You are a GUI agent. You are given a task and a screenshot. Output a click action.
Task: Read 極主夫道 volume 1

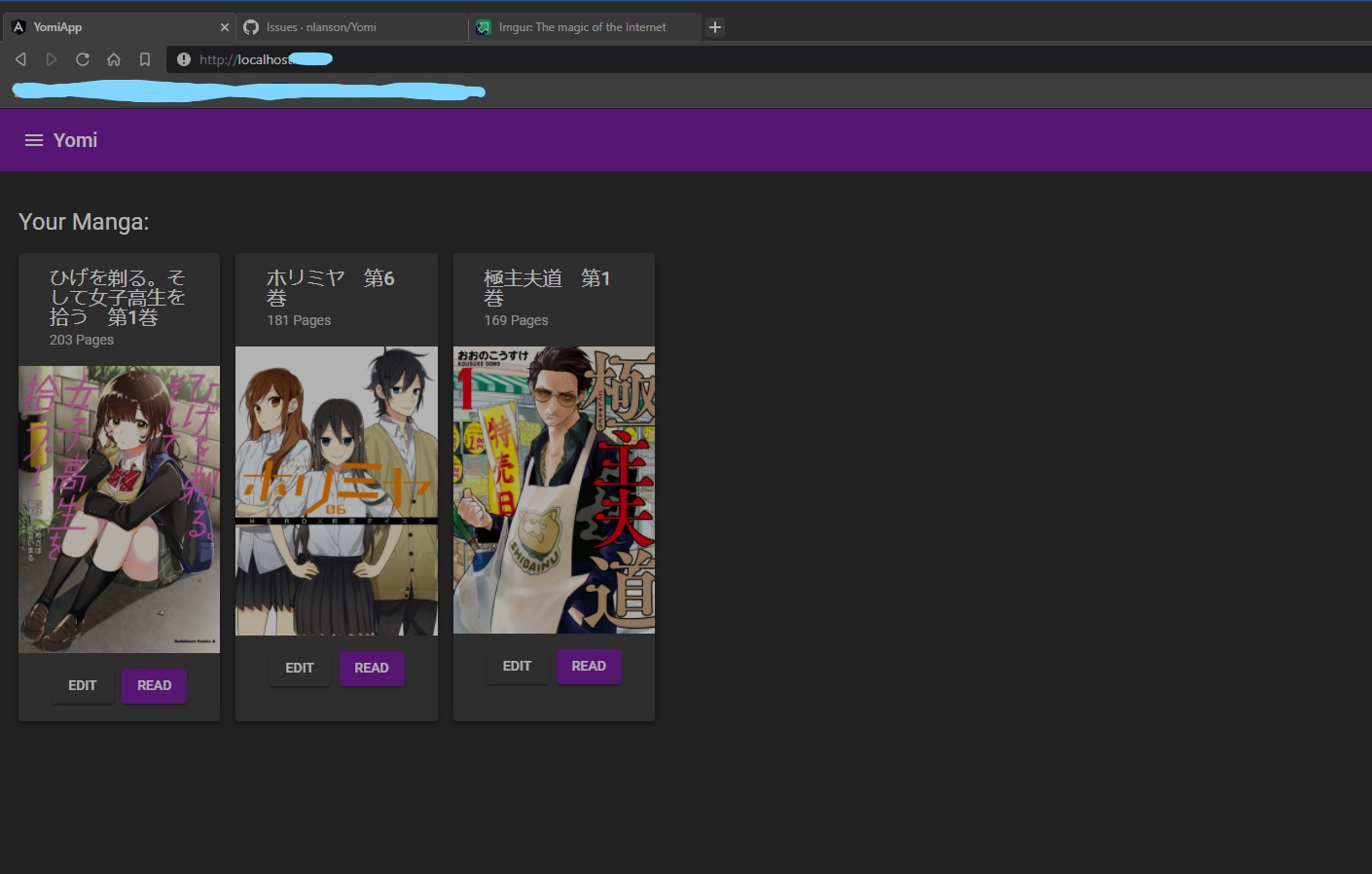point(589,666)
